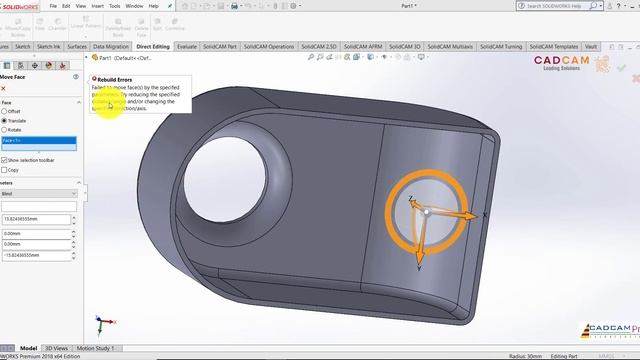Open the PropertyManager tab icon
640x360 pixels.
pos(7,65)
